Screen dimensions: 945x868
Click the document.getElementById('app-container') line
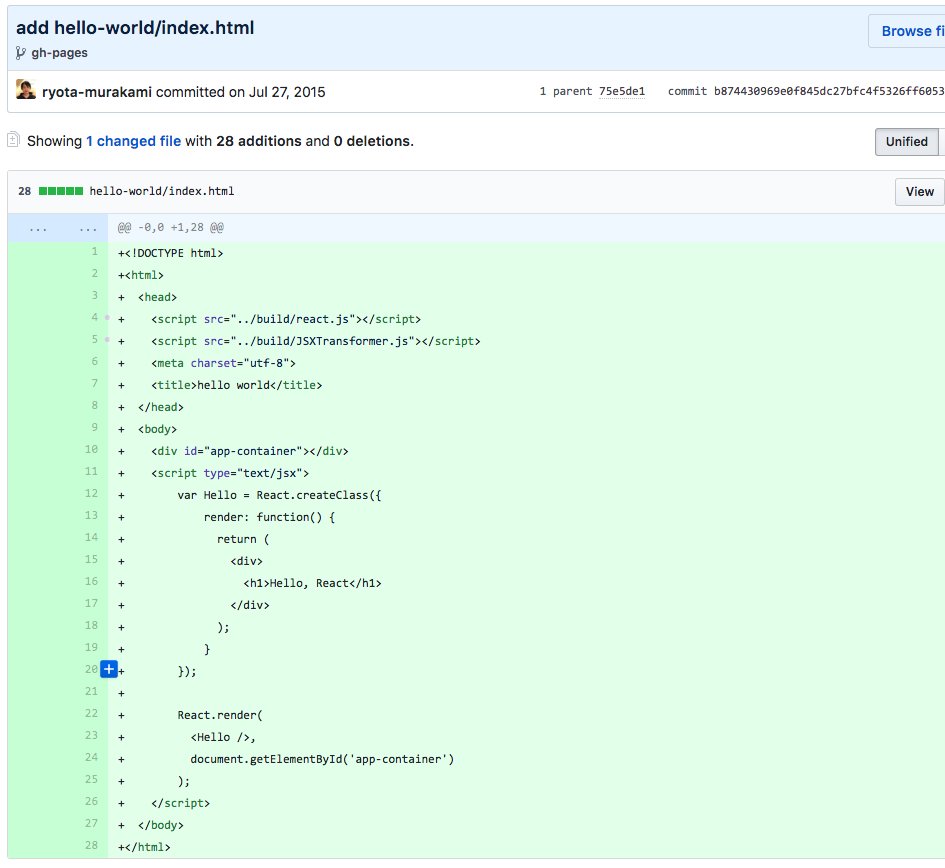322,760
